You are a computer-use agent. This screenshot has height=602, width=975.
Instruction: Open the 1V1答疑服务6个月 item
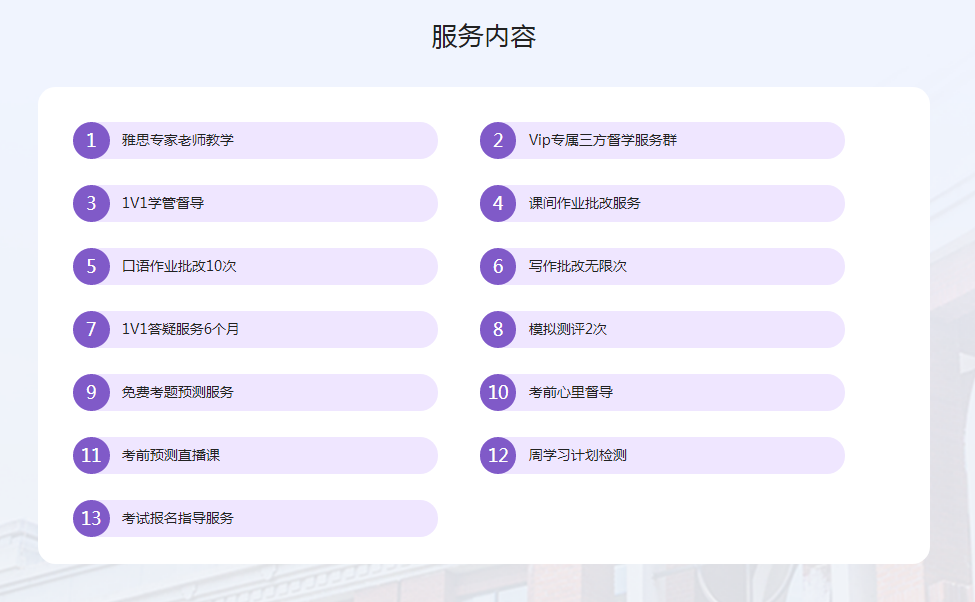[x=180, y=329]
